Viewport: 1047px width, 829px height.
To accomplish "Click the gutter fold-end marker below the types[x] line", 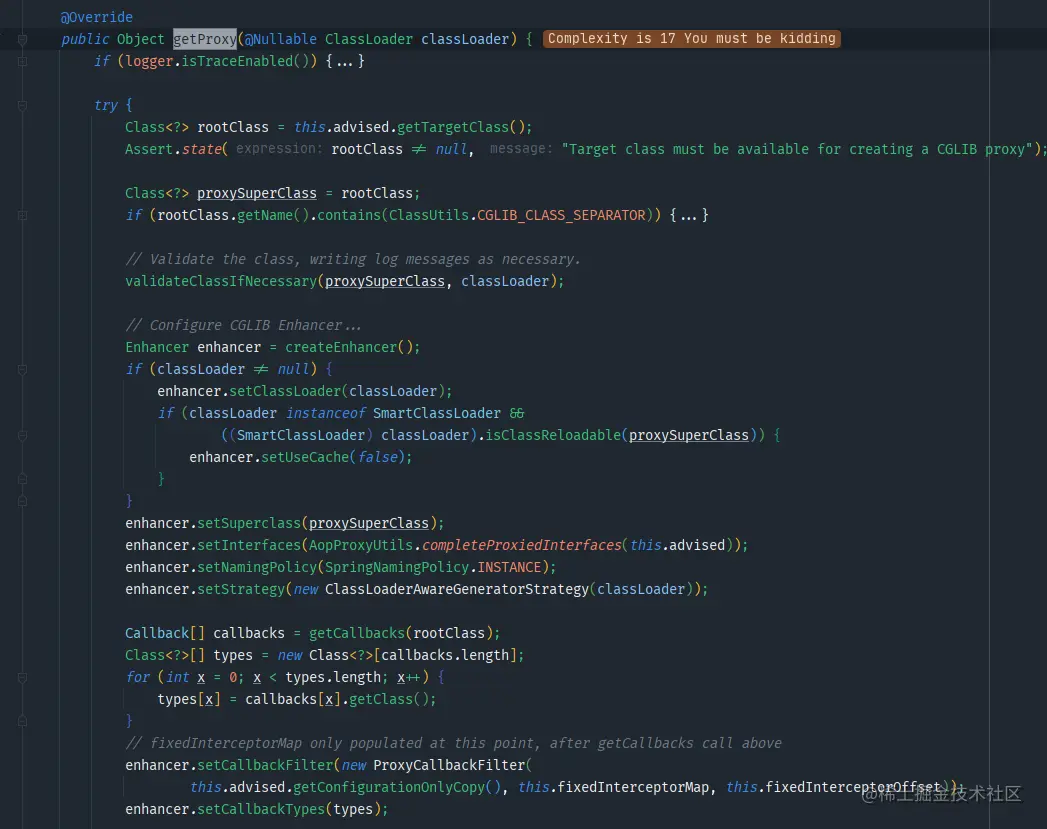I will coord(22,722).
